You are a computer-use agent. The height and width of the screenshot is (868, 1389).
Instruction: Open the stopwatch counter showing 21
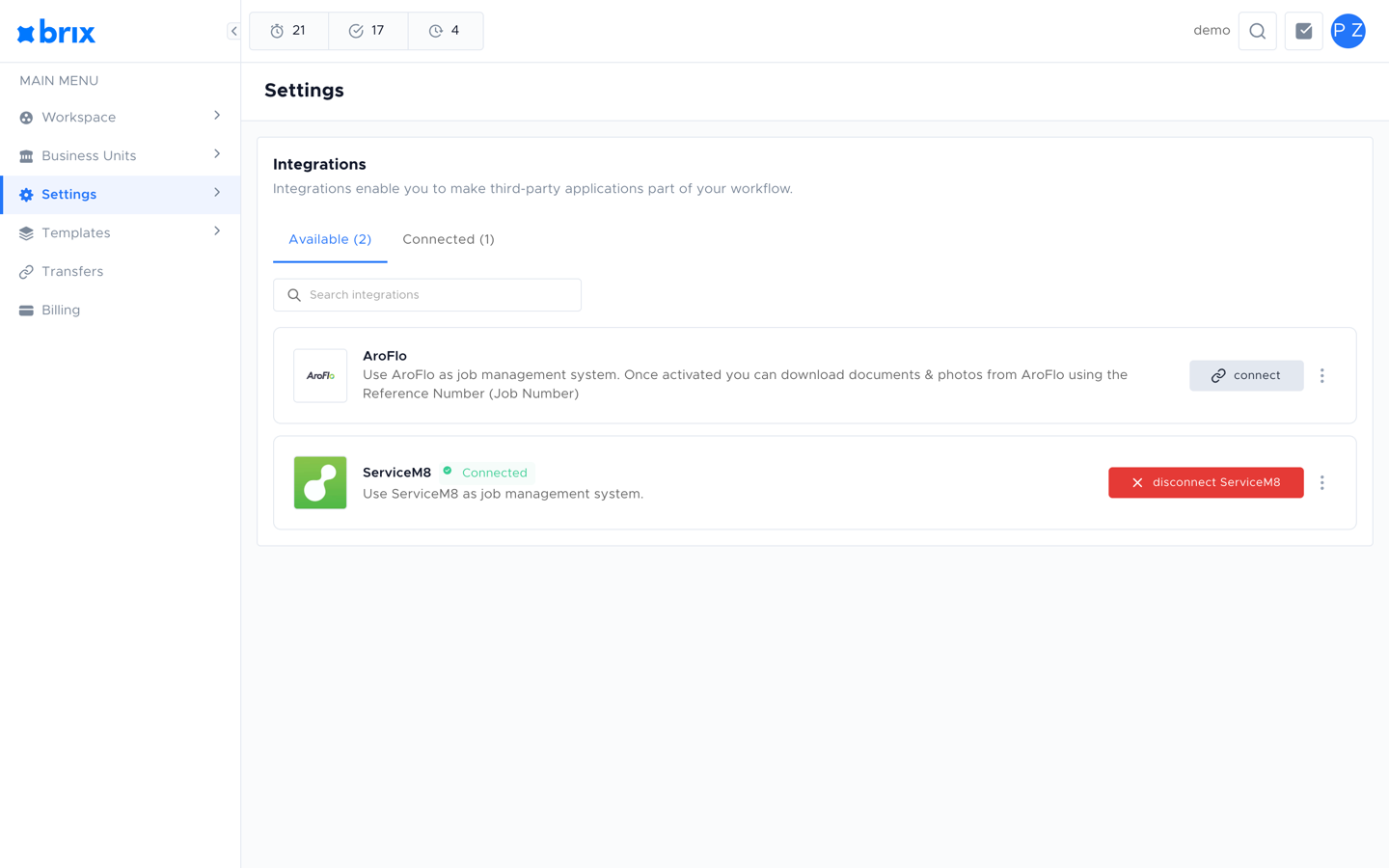pos(288,31)
